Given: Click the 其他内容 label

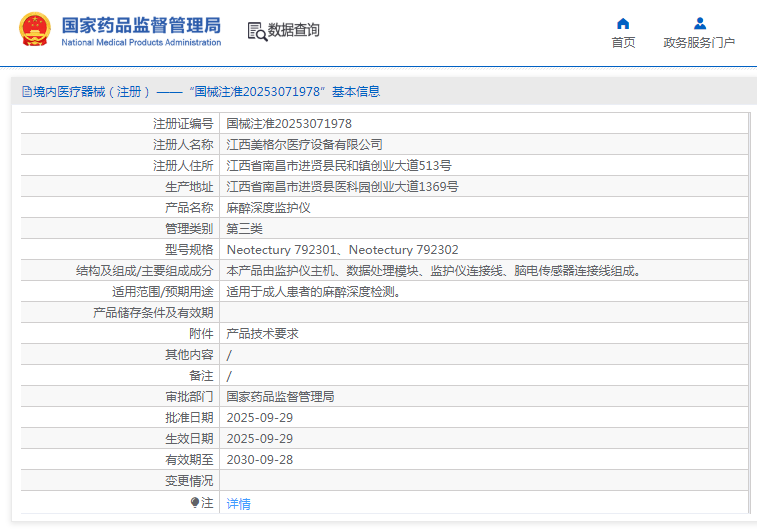Looking at the screenshot, I should point(189,354).
